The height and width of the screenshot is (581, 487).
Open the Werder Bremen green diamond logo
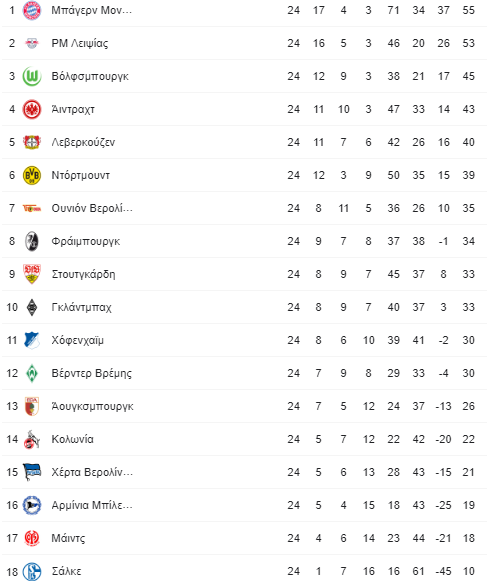click(x=32, y=373)
